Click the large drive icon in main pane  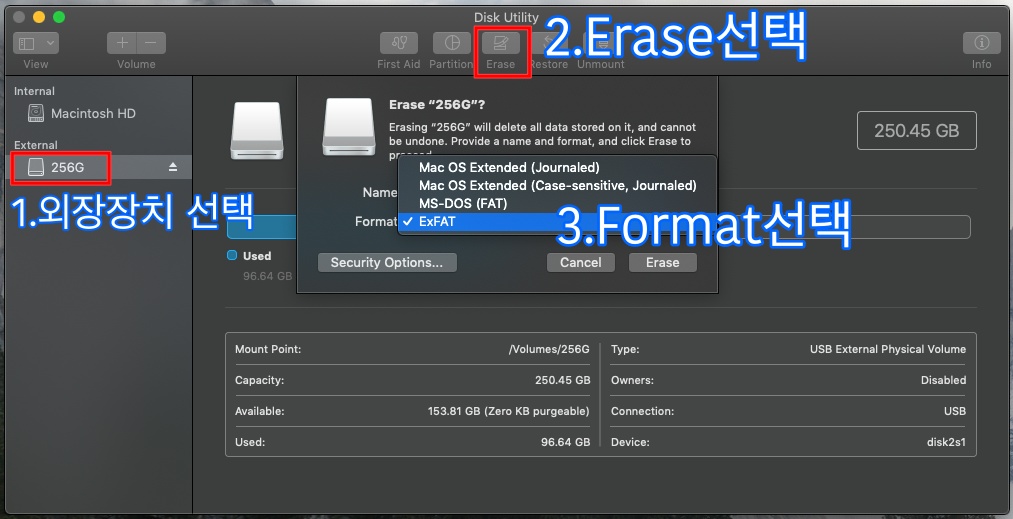pyautogui.click(x=257, y=131)
